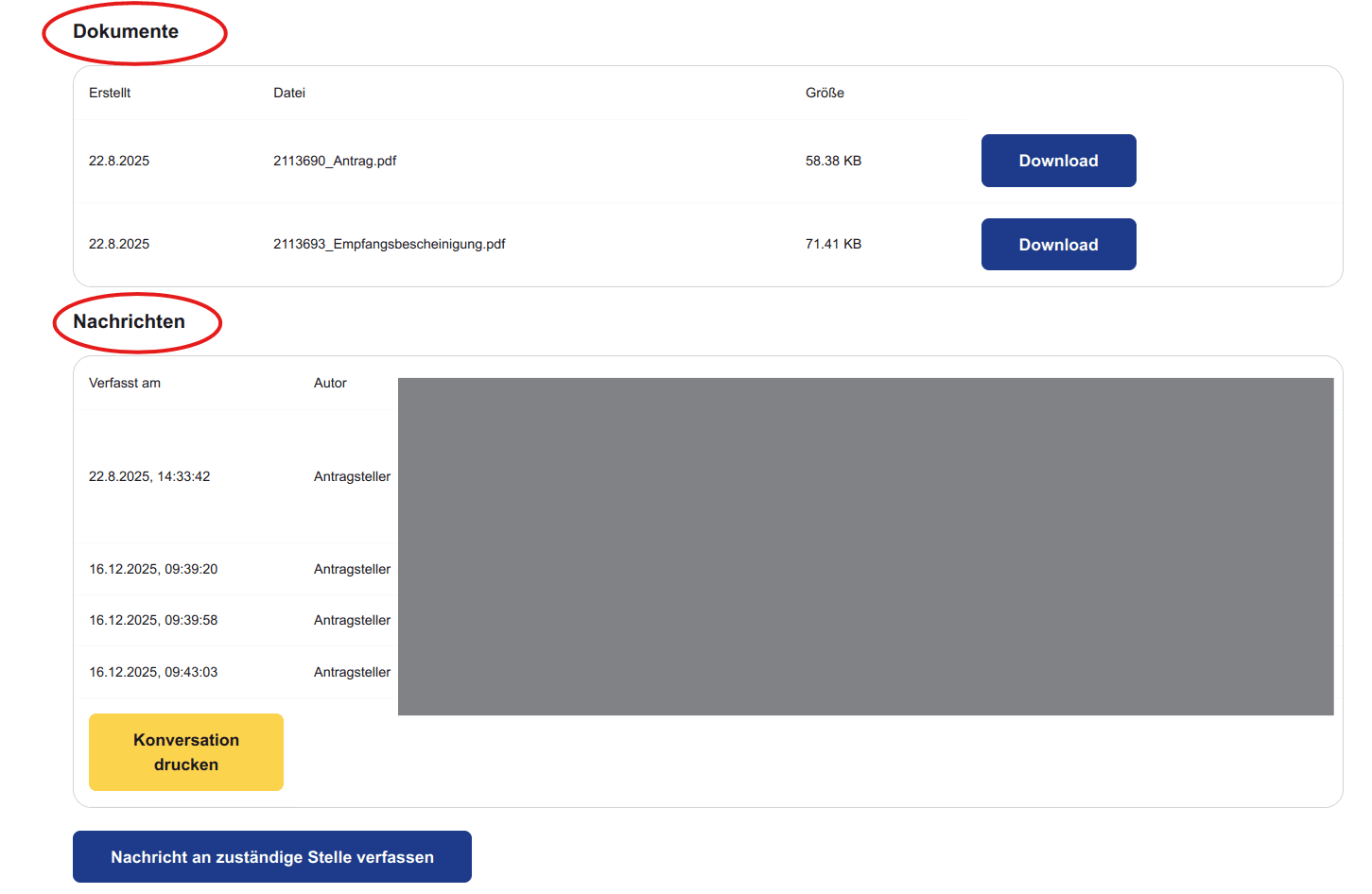
Task: Click the Größe column header
Action: 825,93
